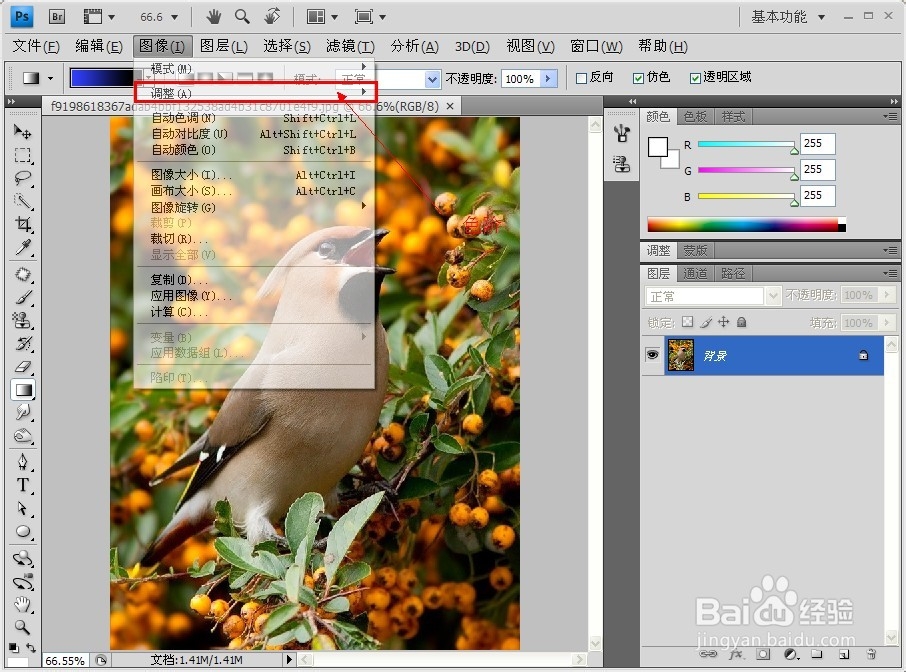Select the Crop tool
This screenshot has height=672, width=906.
point(23,224)
